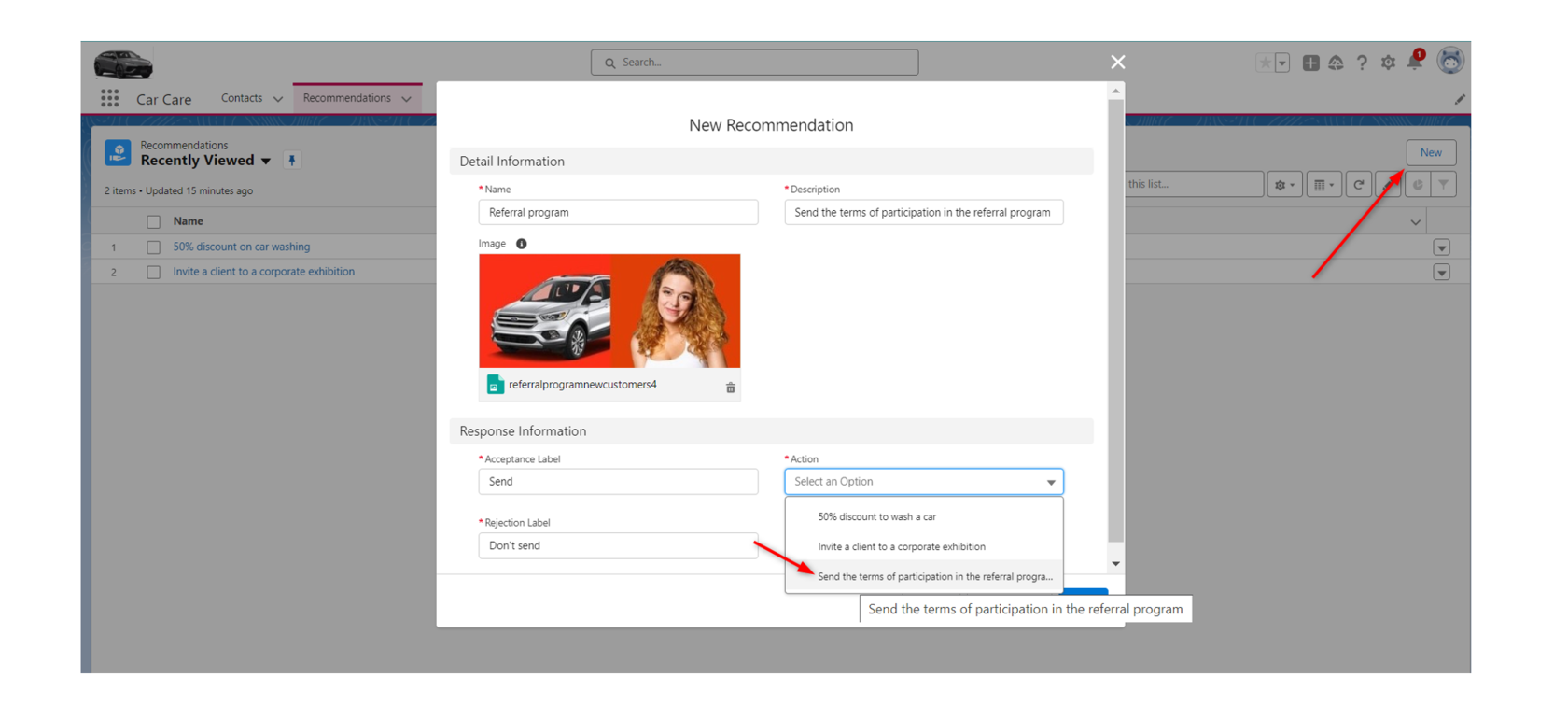Screen dimensions: 1568x719
Task: Click the scrollbar down arrow in dialog
Action: click(x=1115, y=564)
